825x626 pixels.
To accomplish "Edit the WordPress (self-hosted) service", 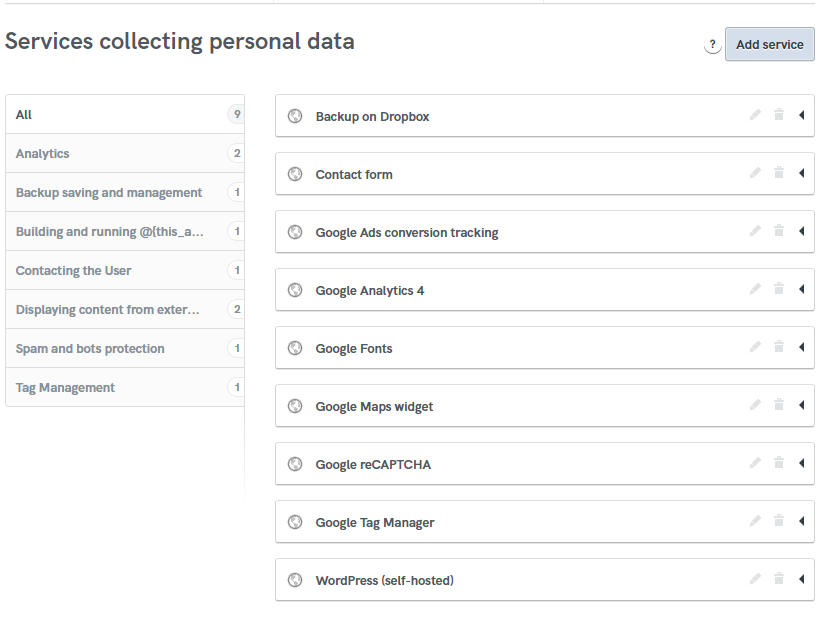I will [x=756, y=579].
